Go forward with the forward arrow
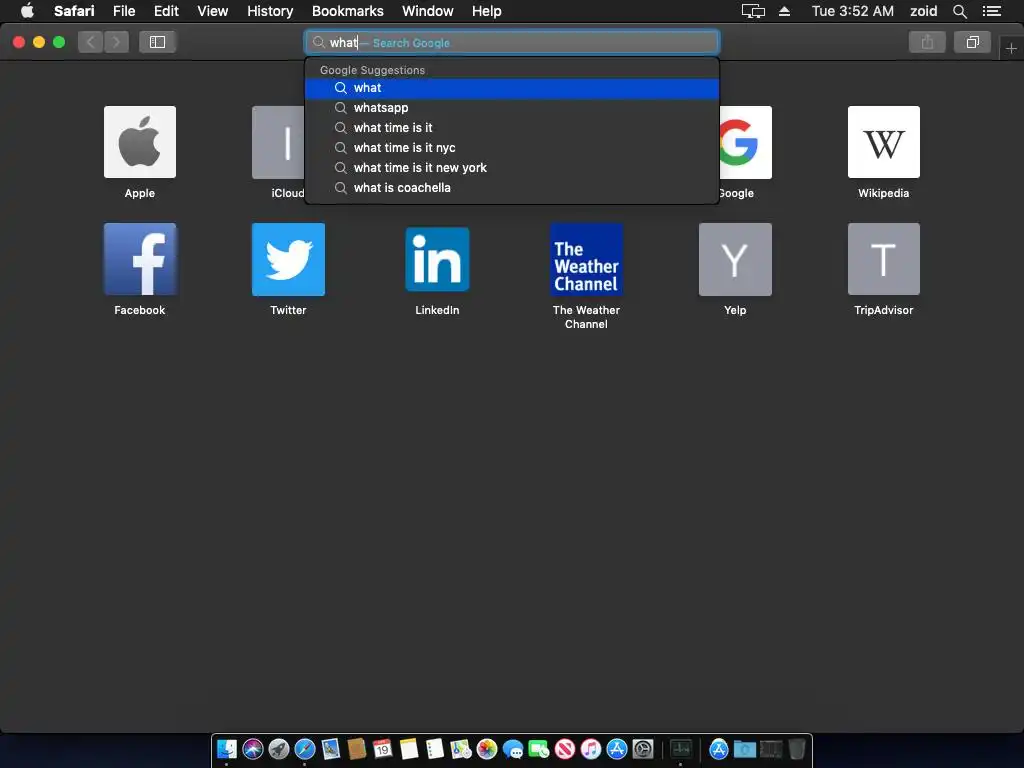 (x=116, y=42)
